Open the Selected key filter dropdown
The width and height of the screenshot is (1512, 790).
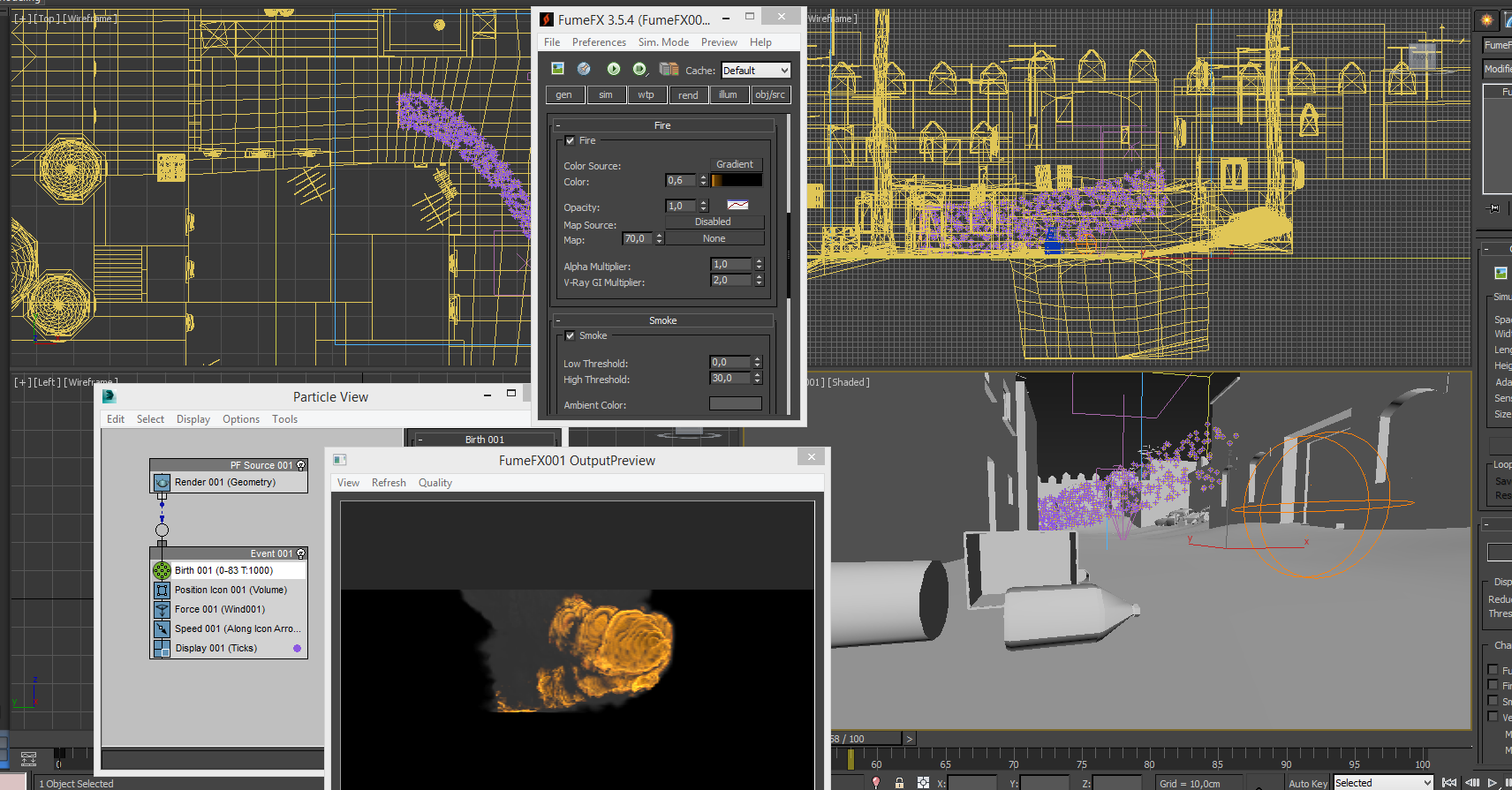[1383, 782]
